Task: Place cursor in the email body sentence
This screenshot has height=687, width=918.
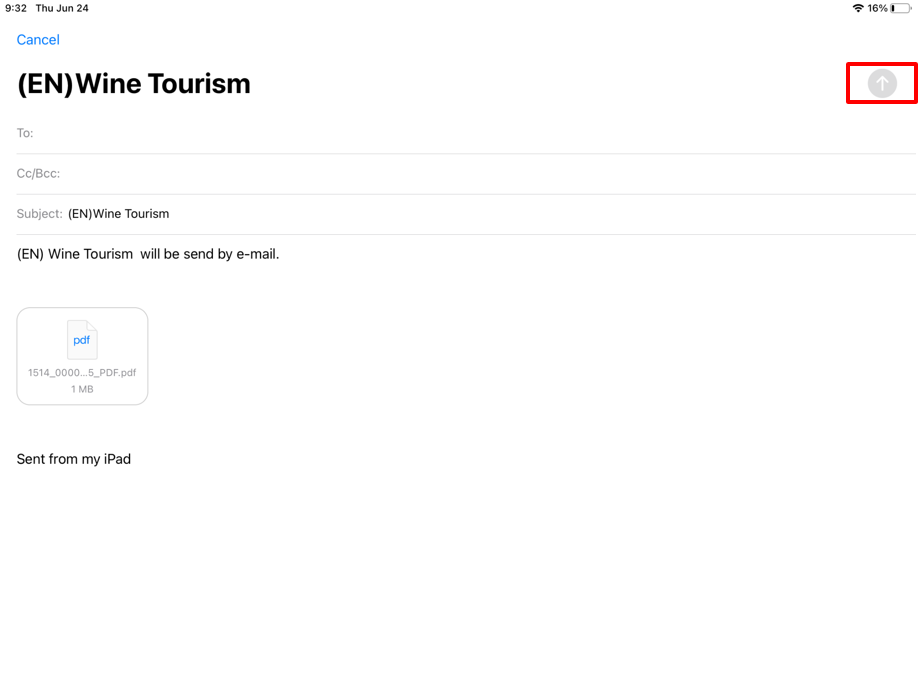Action: (x=148, y=254)
